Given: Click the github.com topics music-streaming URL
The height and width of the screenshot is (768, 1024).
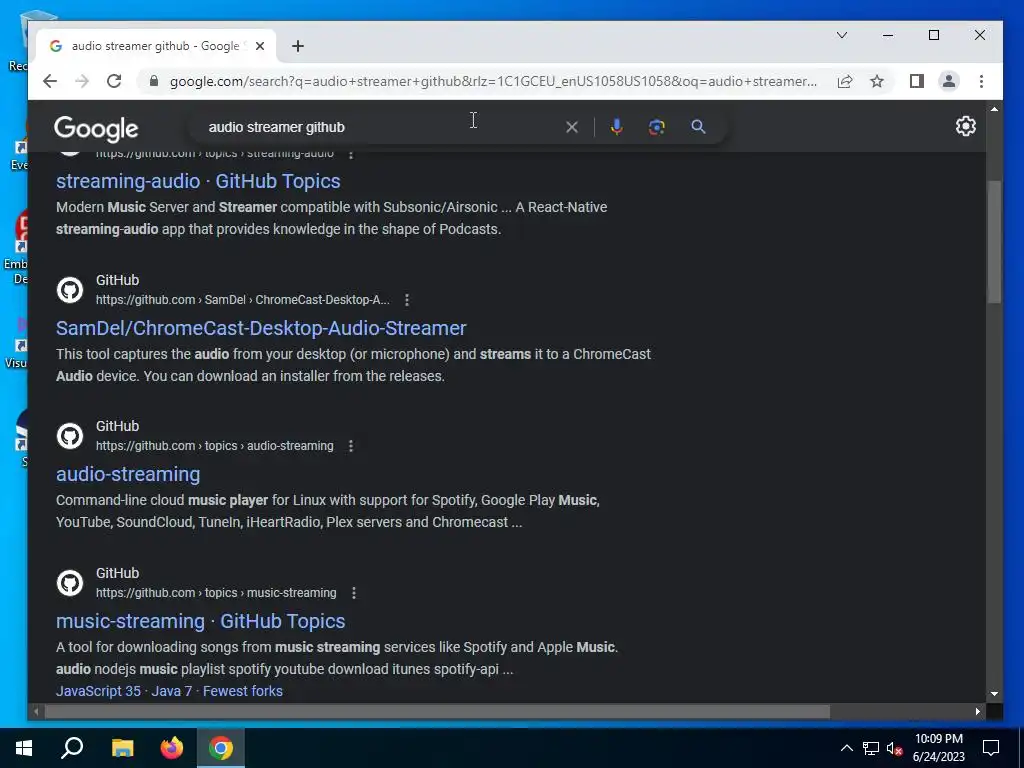Looking at the screenshot, I should [216, 593].
